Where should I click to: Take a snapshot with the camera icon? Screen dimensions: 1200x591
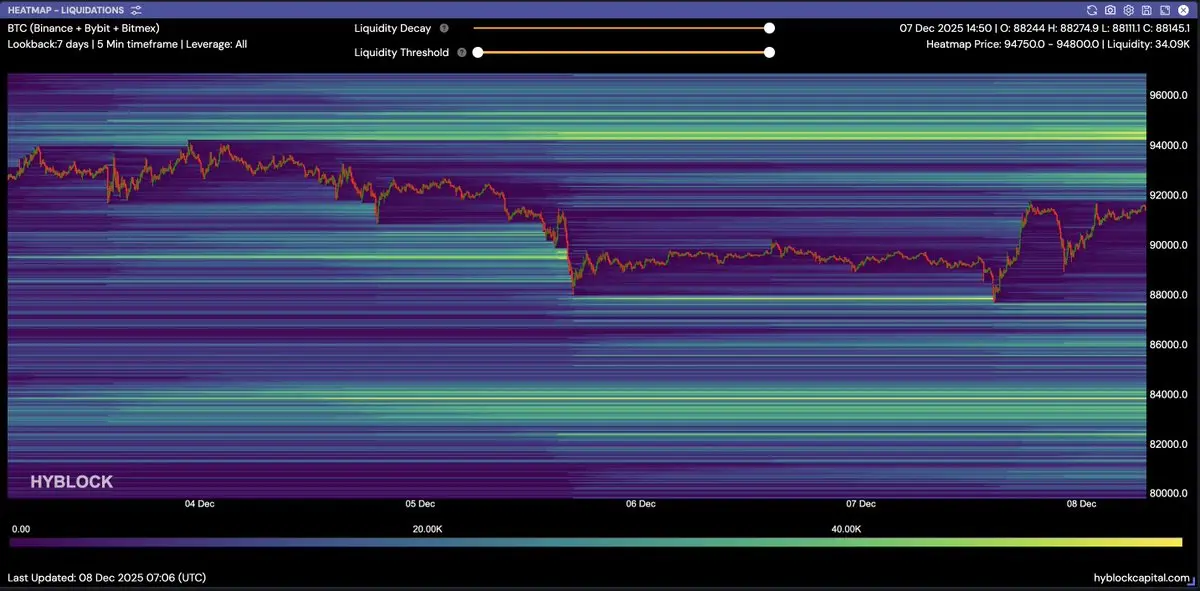click(x=1110, y=9)
